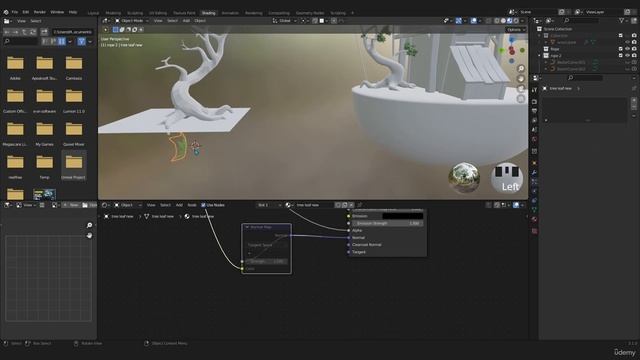
Task: Switch viewport to wireframe shading
Action: [x=497, y=20]
